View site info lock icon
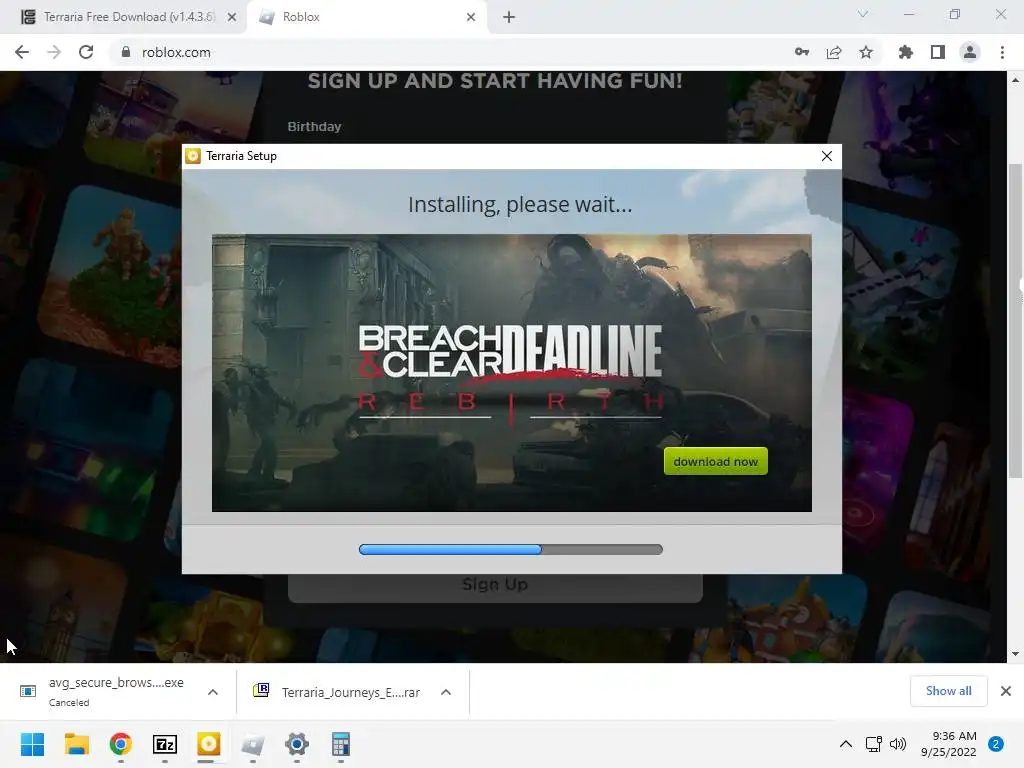Screen dimensions: 1024x768 pyautogui.click(x=126, y=52)
